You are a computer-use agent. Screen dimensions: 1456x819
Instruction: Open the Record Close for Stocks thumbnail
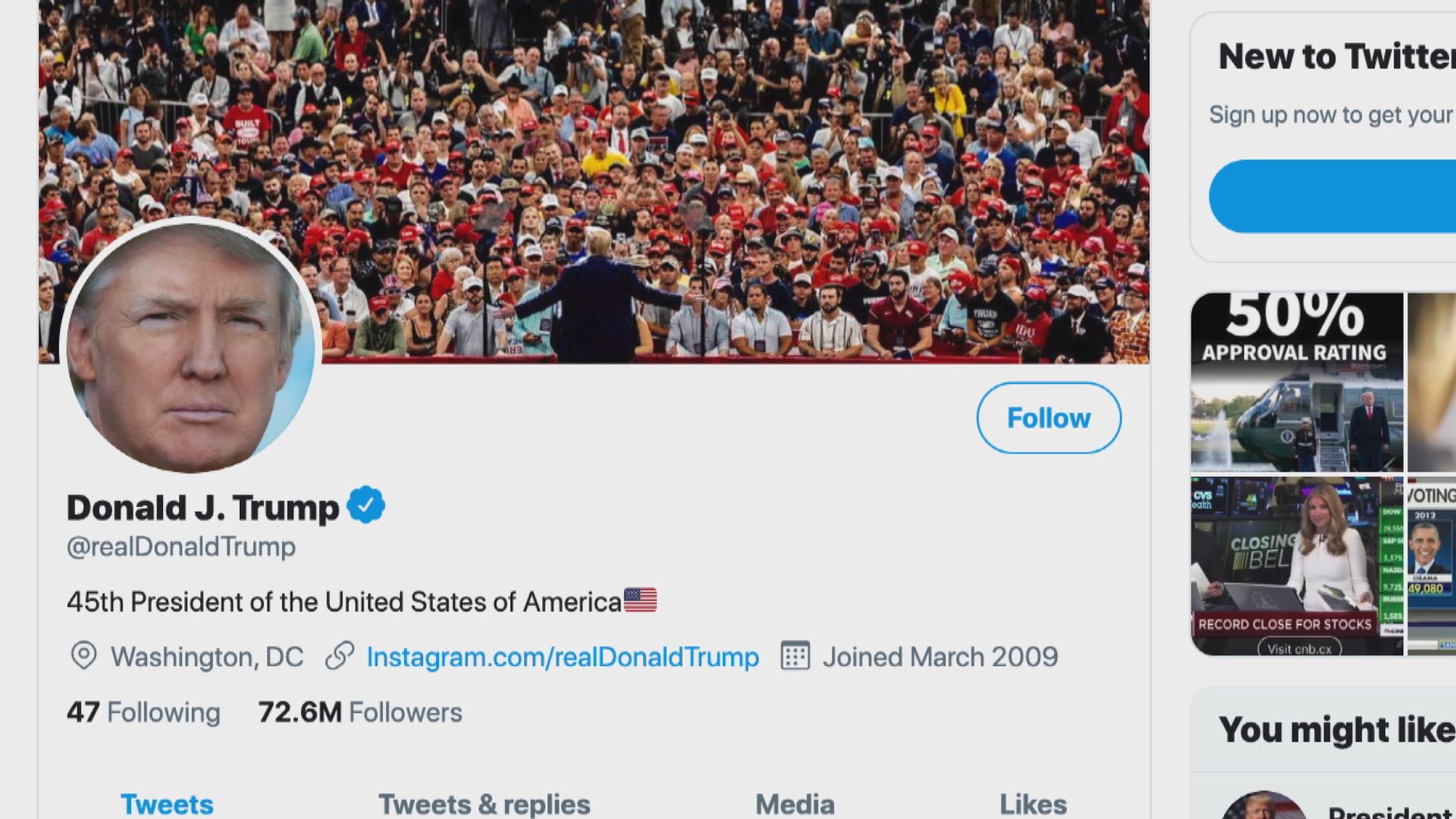tap(1297, 566)
